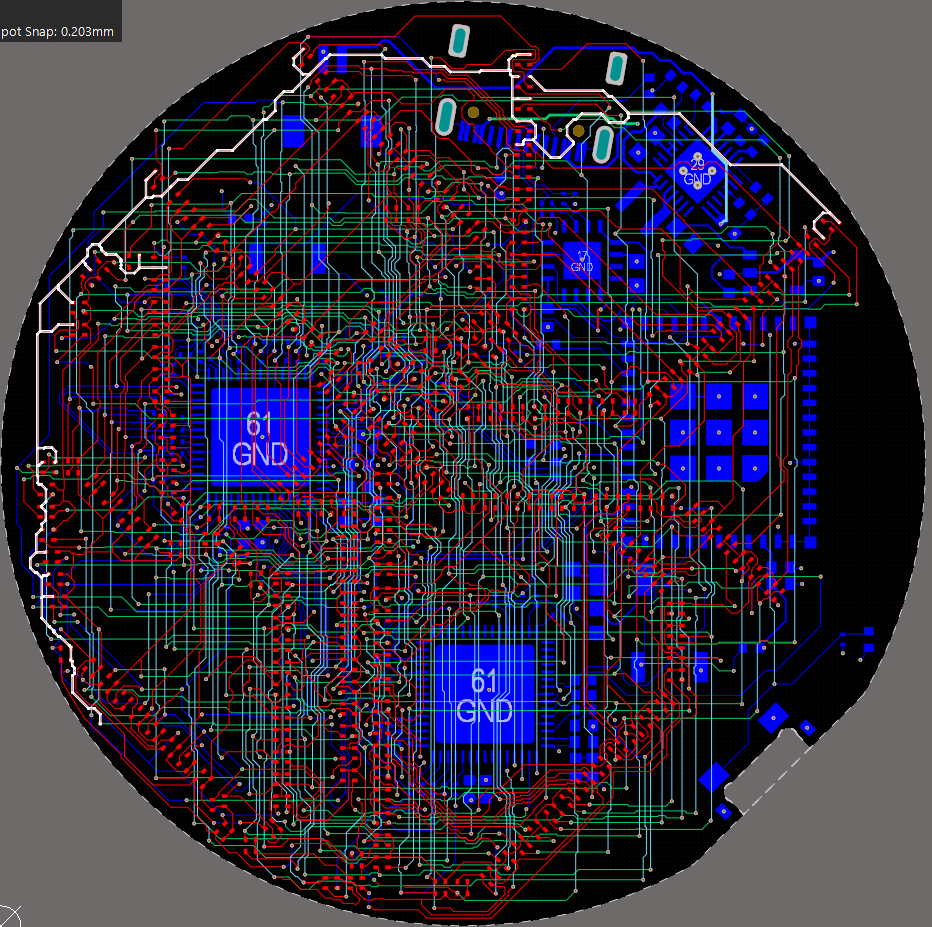Select the large blue diamond pad left of the notch
The image size is (932, 927).
tap(714, 777)
